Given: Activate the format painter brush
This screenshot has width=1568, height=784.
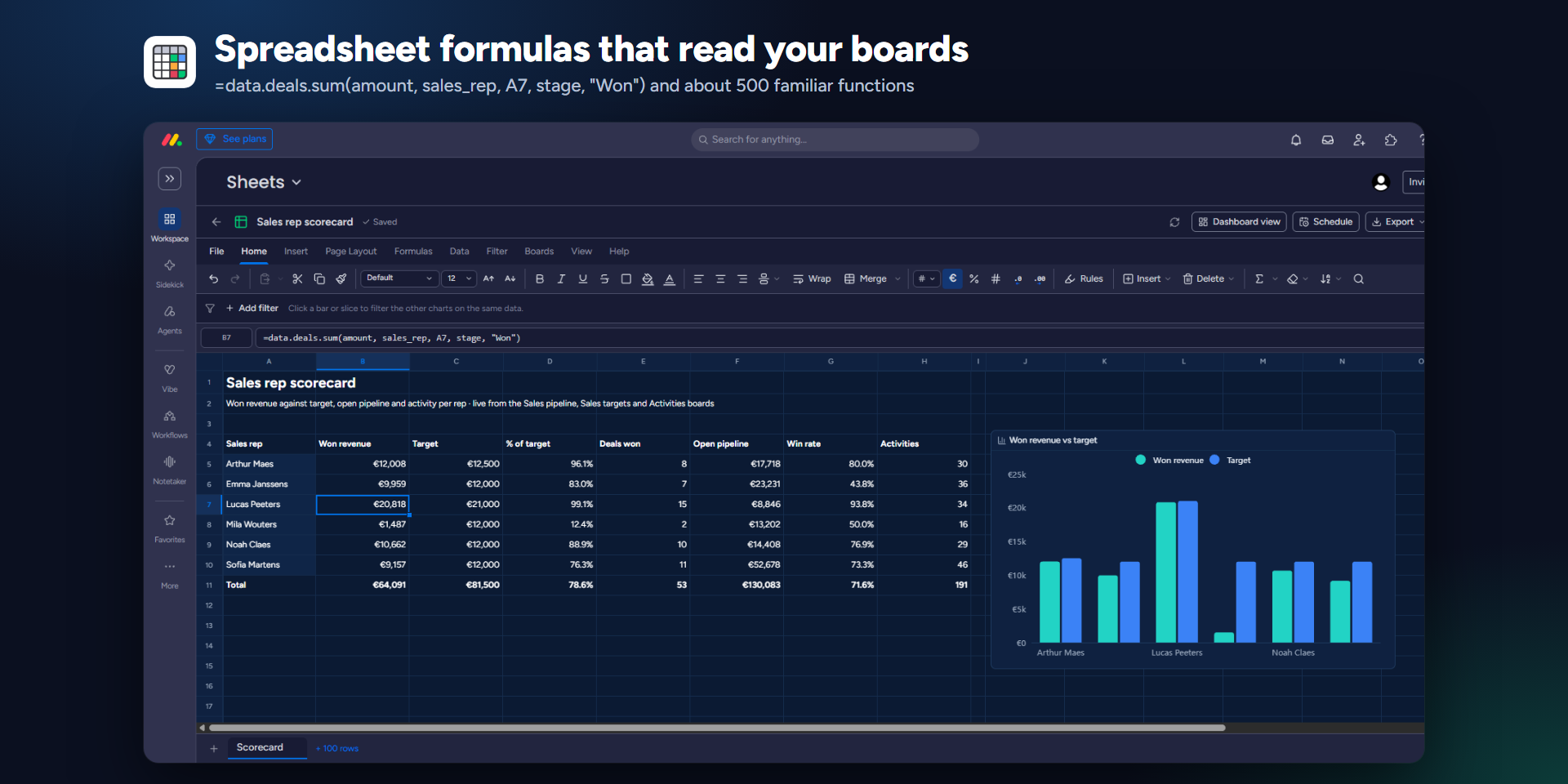Looking at the screenshot, I should point(341,279).
